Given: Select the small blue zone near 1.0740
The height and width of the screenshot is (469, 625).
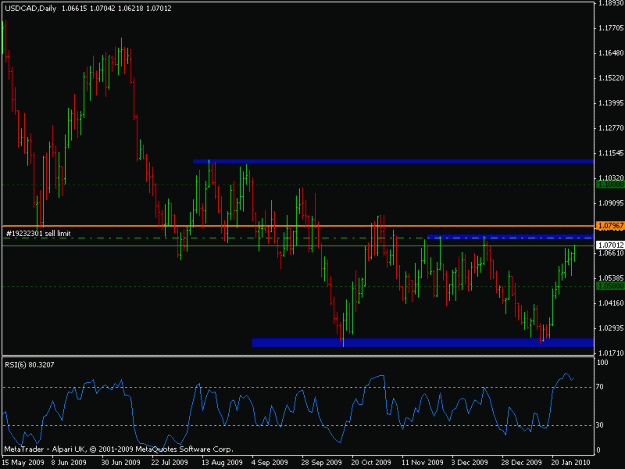Looking at the screenshot, I should 511,237.
